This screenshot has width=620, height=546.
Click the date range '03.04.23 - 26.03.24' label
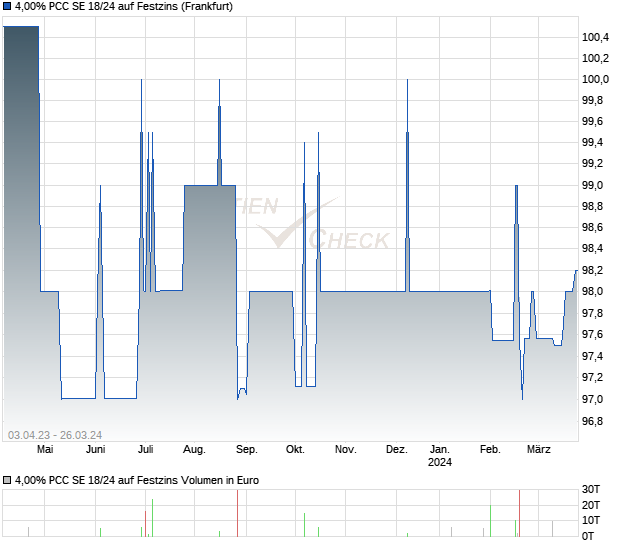coord(55,434)
